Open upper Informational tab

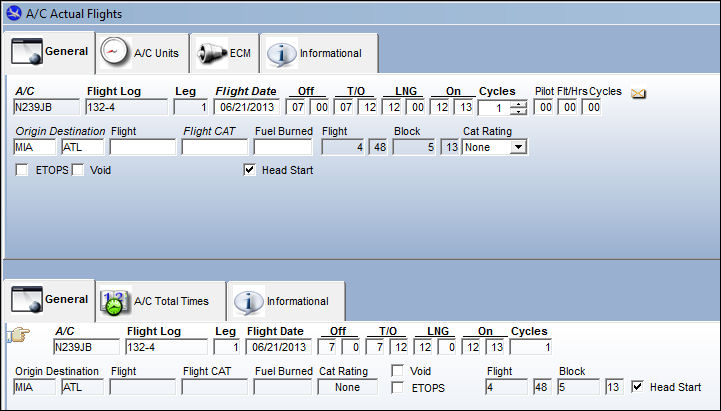tap(319, 53)
